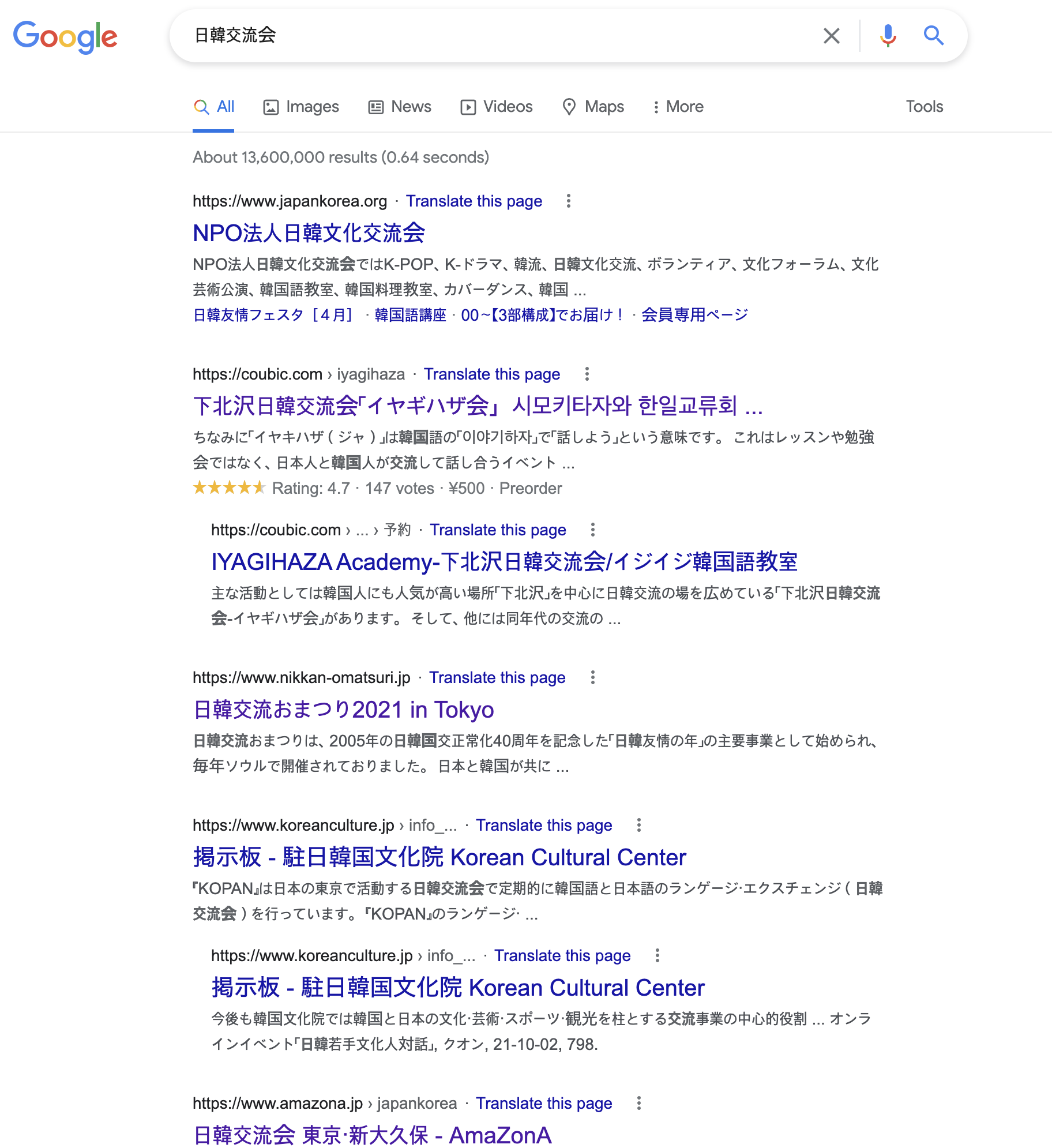This screenshot has width=1052, height=1148.
Task: Click the Rating: 4.7 · 147 votes text
Action: [x=353, y=488]
